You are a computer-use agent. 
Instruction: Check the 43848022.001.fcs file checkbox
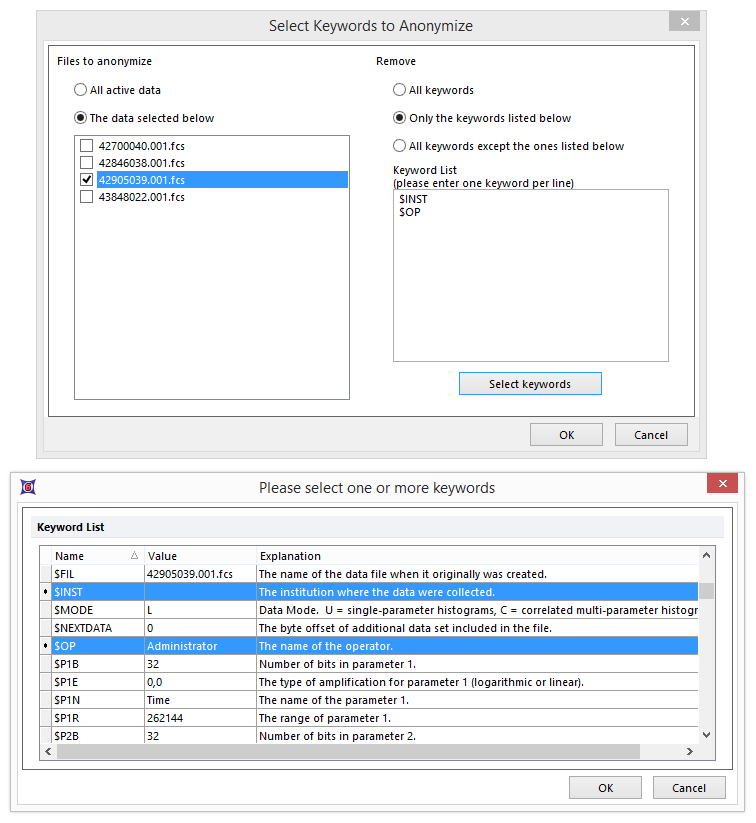87,197
